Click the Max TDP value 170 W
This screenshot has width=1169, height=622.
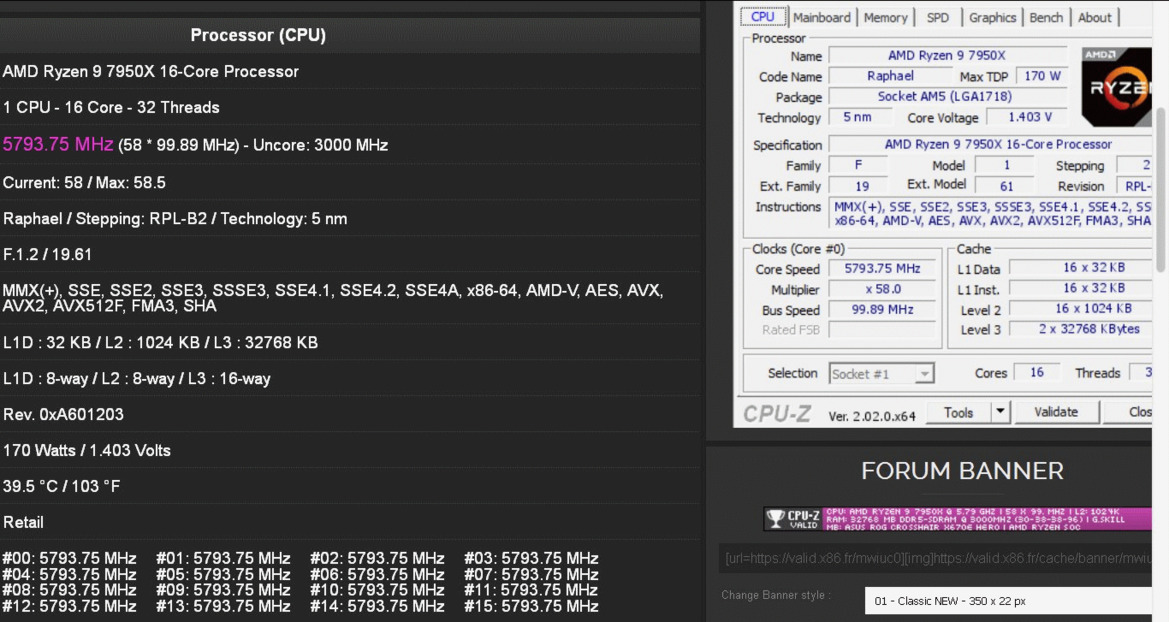pos(1042,76)
